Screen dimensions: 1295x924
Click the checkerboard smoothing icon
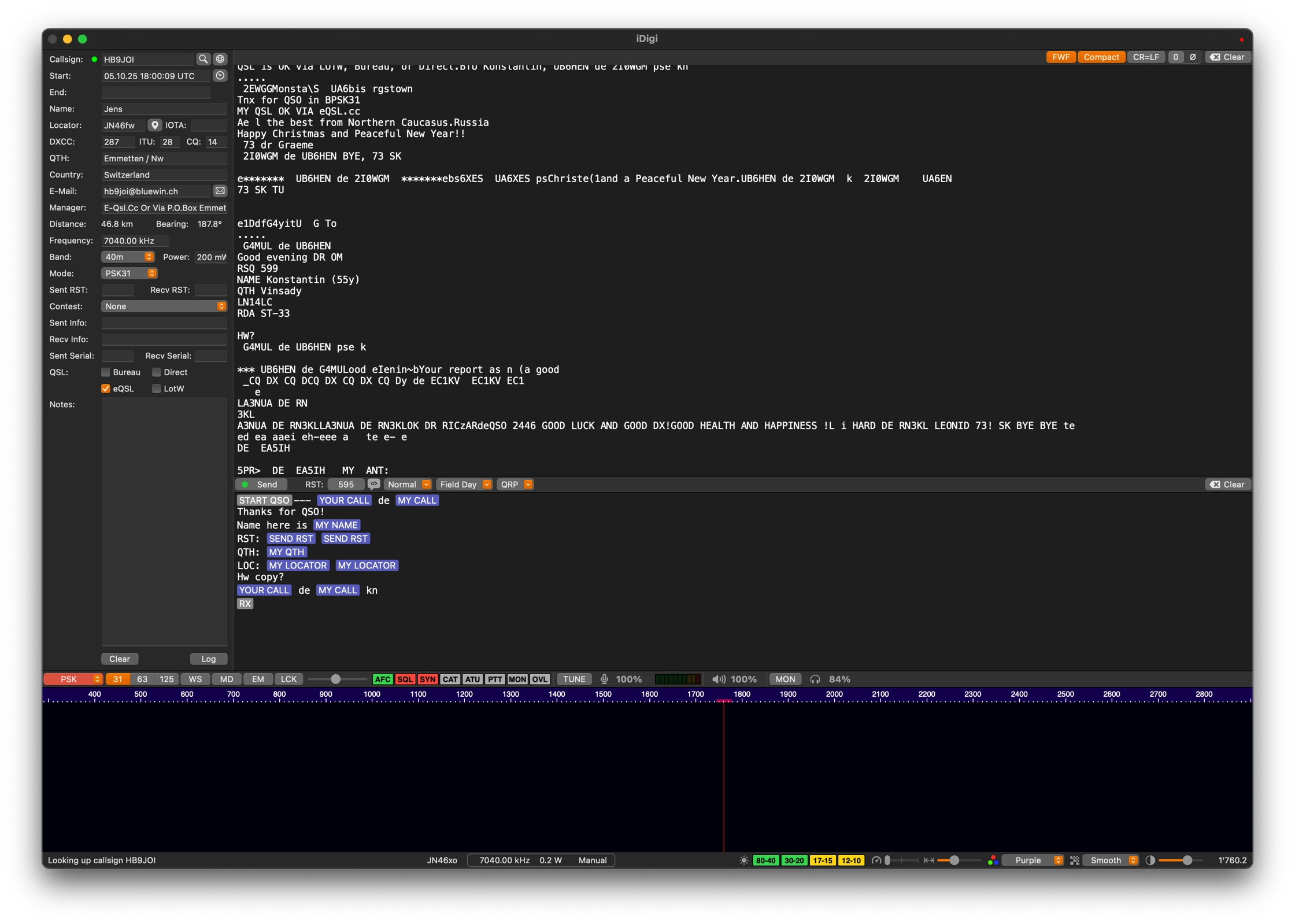coord(1075,860)
